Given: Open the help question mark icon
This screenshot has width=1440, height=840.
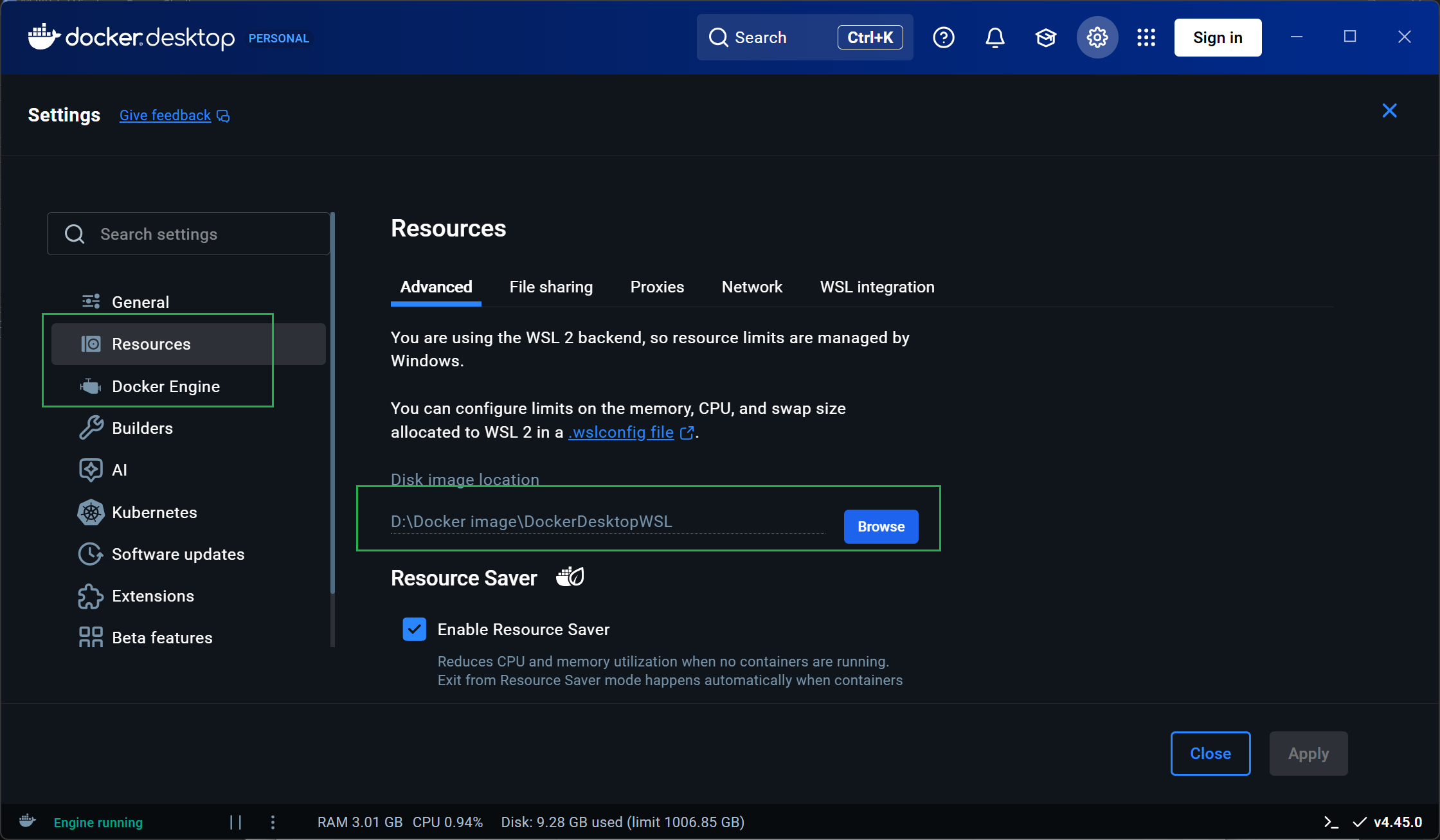Looking at the screenshot, I should 943,37.
